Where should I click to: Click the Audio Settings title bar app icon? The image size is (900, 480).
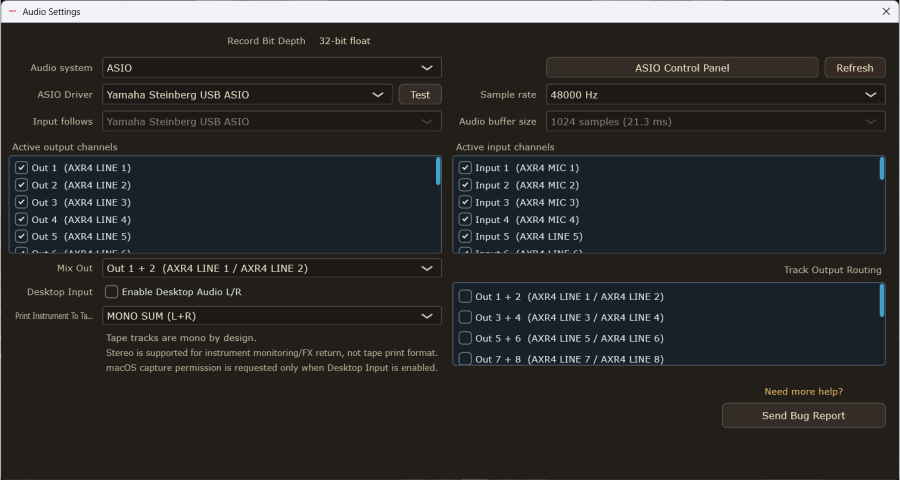(x=13, y=11)
